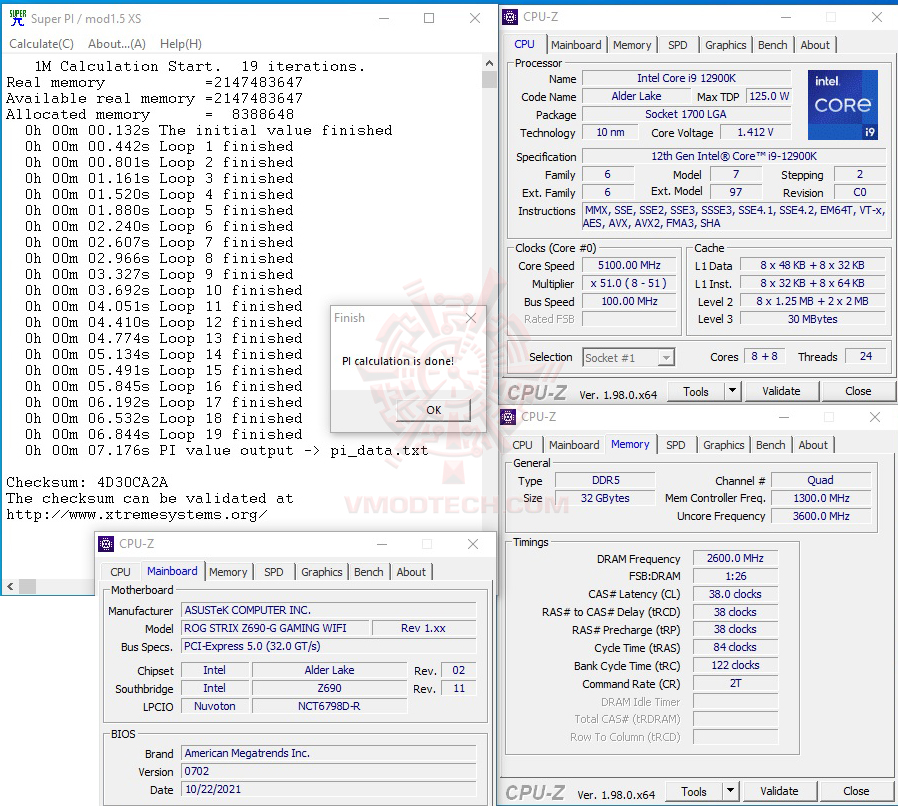Select Mainboard tab in memory CPU-Z window

(574, 445)
